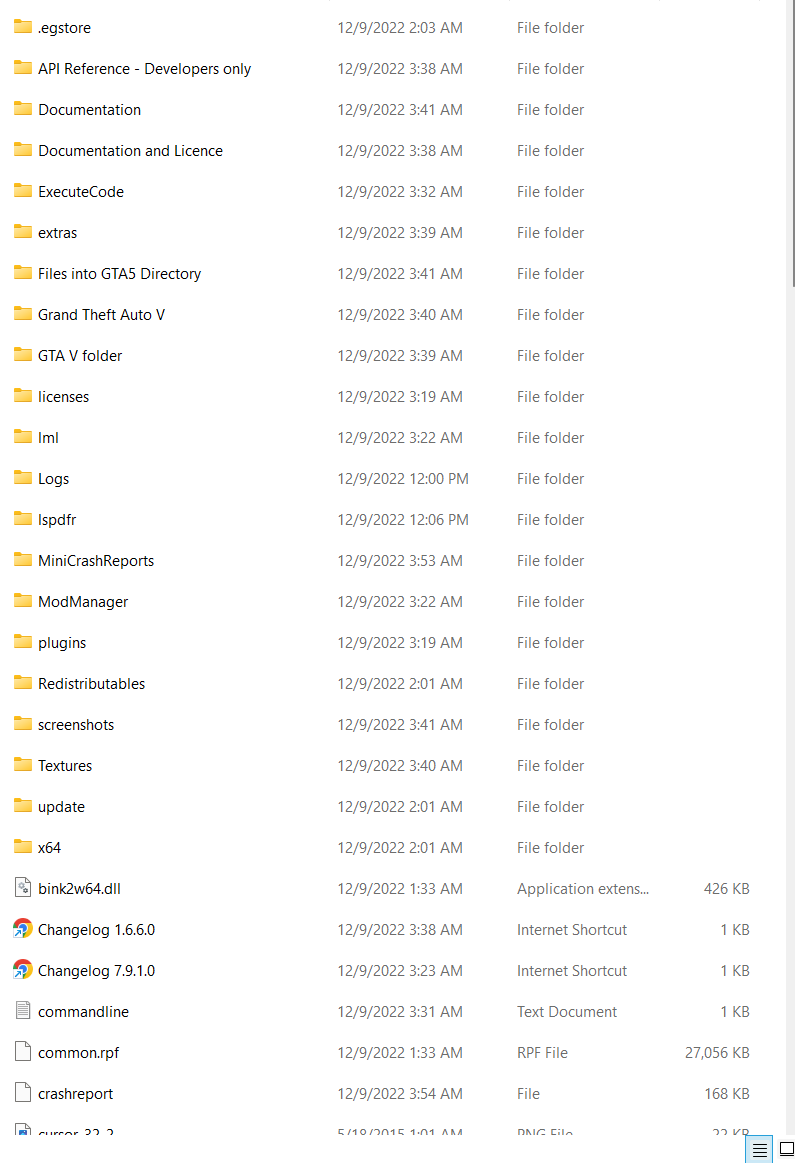This screenshot has height=1163, width=795.
Task: Select 'GTA V folder' name
Action: [80, 355]
